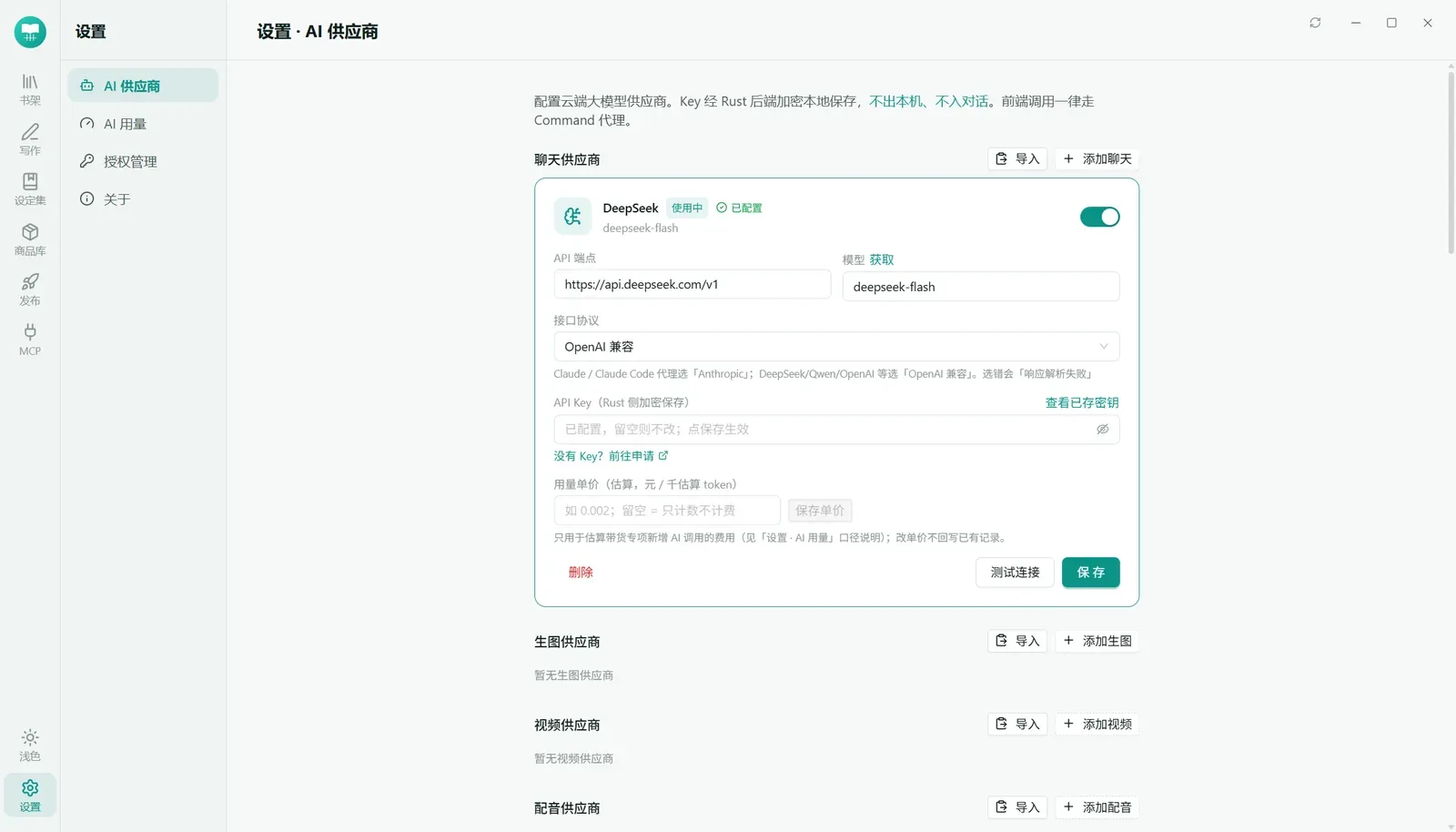Click the 保存单价 button
Viewport: 1456px width, 832px height.
(820, 511)
